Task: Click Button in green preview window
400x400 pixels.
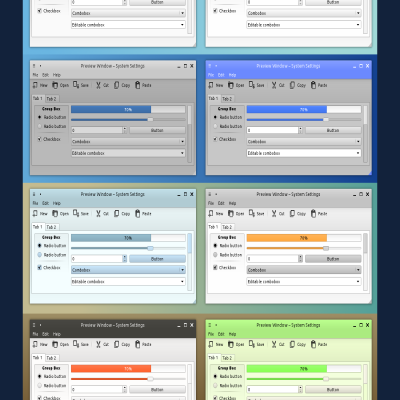Action: pos(333,389)
